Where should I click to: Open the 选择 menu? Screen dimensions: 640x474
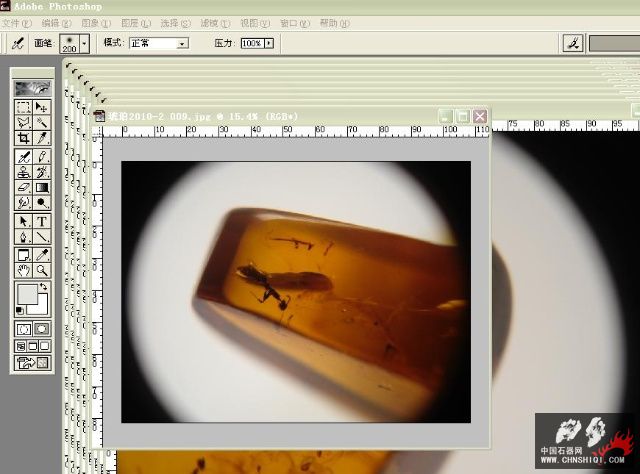[x=176, y=24]
